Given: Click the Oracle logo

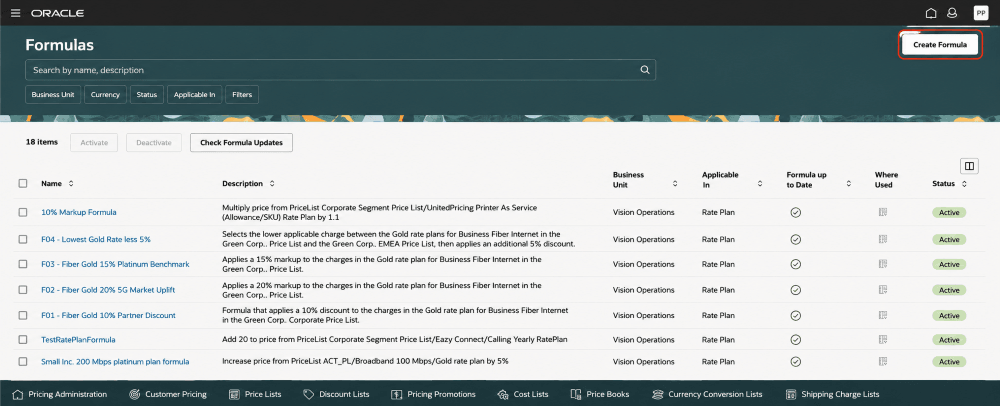Looking at the screenshot, I should pos(57,13).
